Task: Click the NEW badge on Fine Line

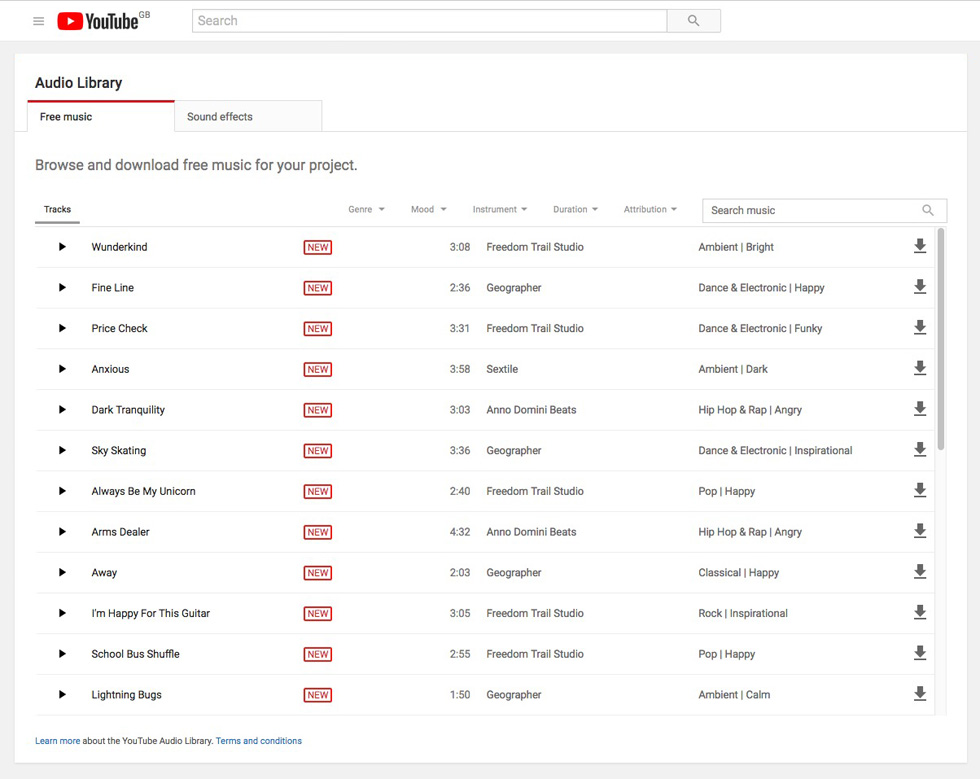Action: click(318, 288)
